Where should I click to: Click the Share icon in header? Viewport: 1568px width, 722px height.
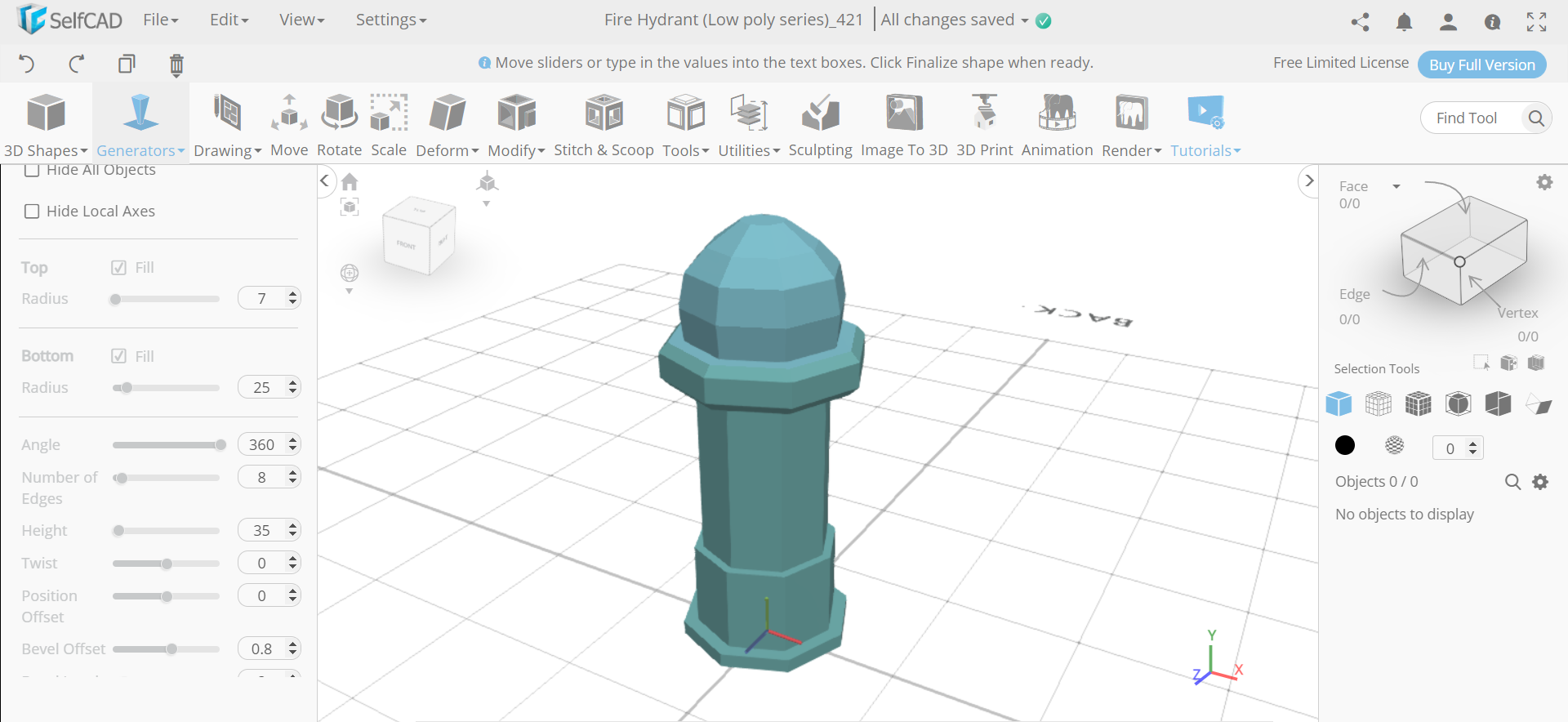coord(1360,22)
